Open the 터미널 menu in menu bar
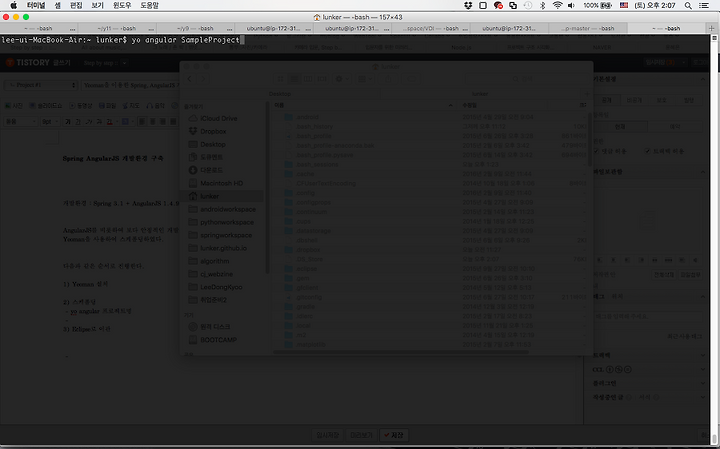Image resolution: width=720 pixels, height=449 pixels. click(x=36, y=6)
